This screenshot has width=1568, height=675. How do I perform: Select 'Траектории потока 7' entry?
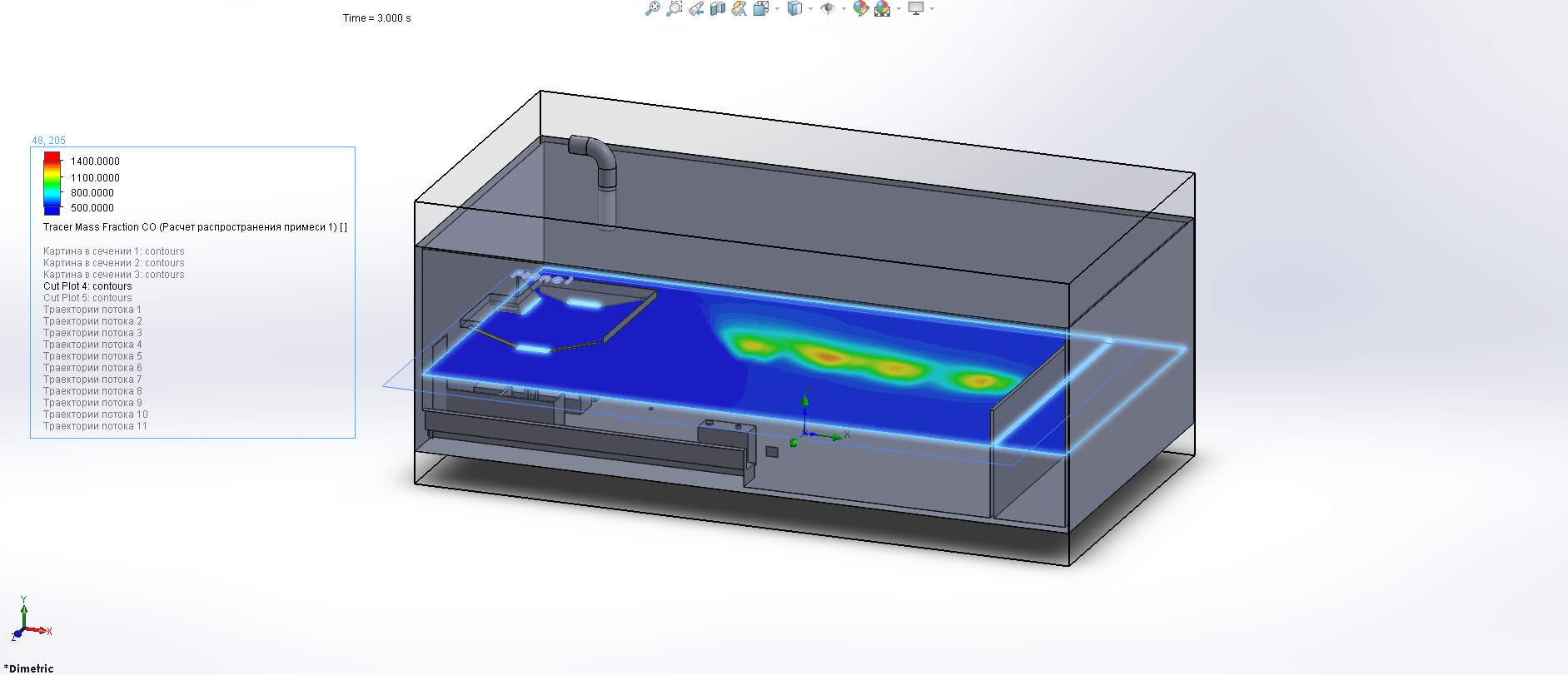[x=92, y=380]
